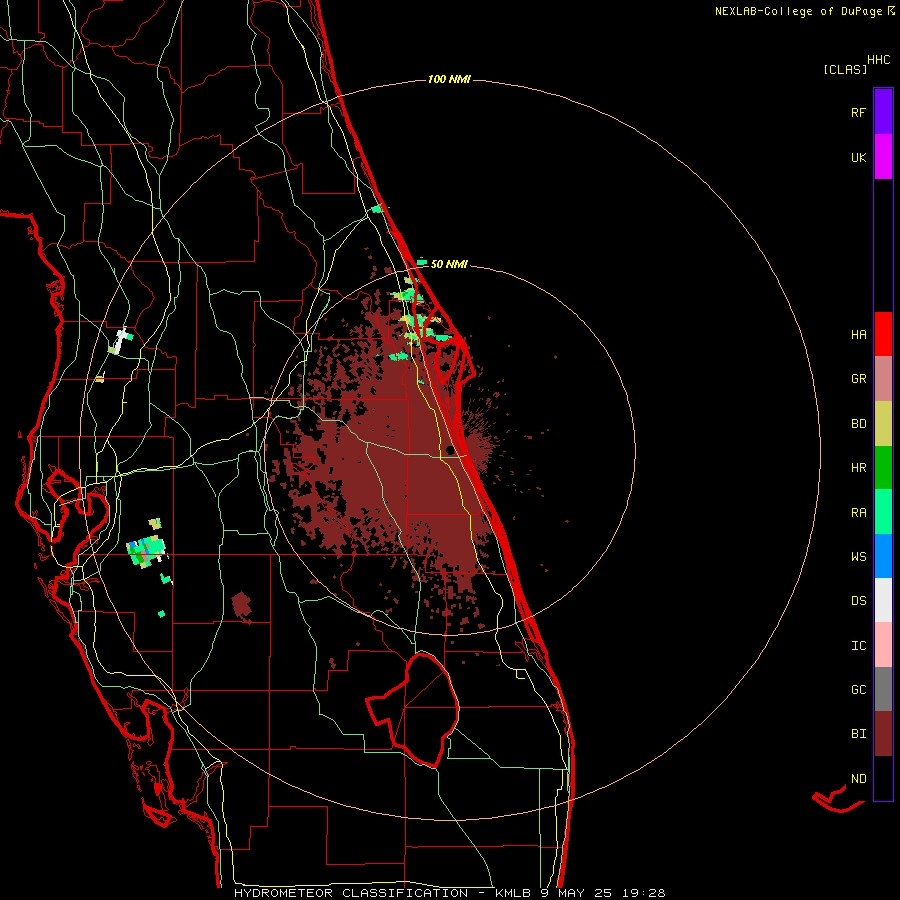Click the DS white legend swatch

tap(883, 600)
